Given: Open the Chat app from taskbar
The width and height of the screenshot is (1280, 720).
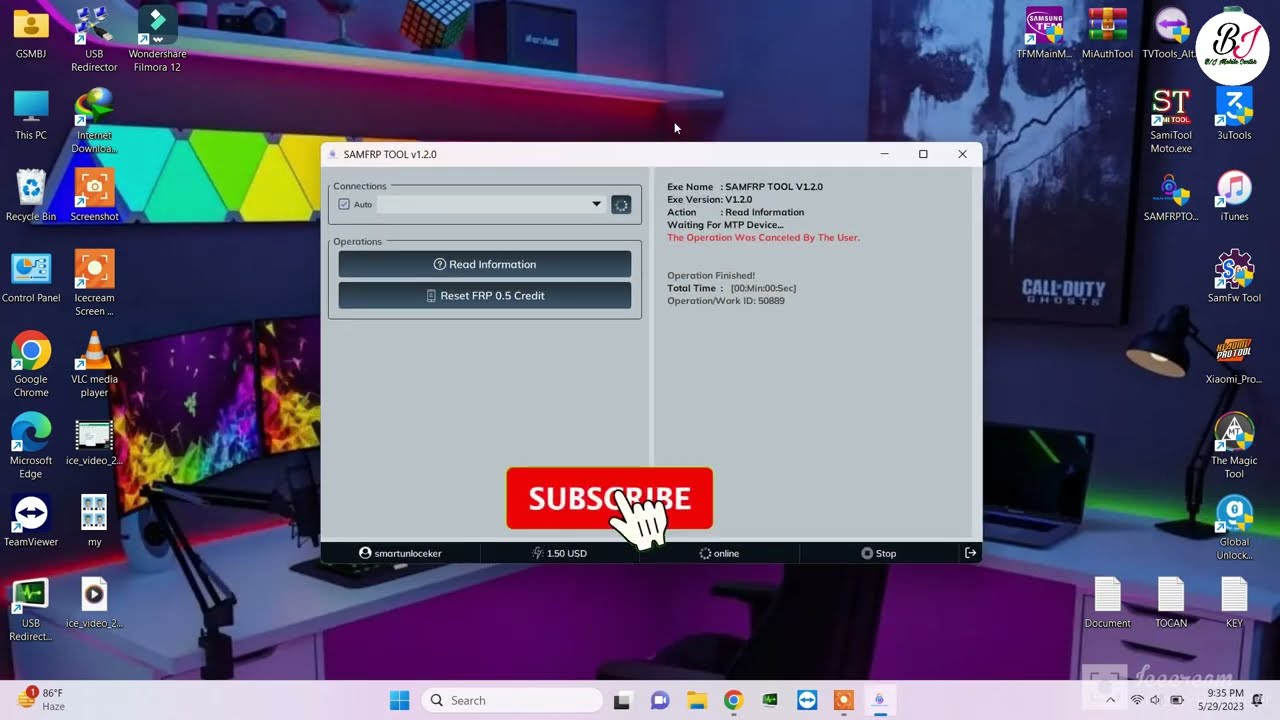Looking at the screenshot, I should click(659, 700).
